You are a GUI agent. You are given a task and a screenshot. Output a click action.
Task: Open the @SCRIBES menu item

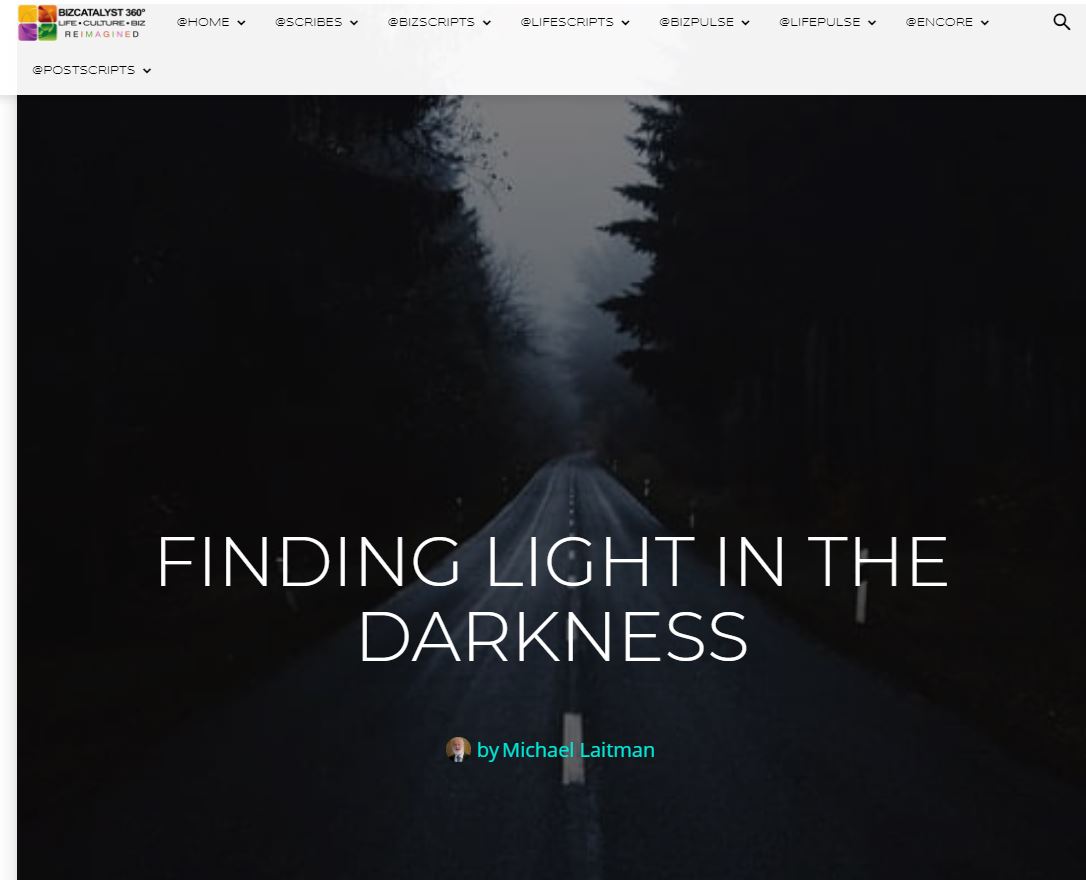point(308,22)
